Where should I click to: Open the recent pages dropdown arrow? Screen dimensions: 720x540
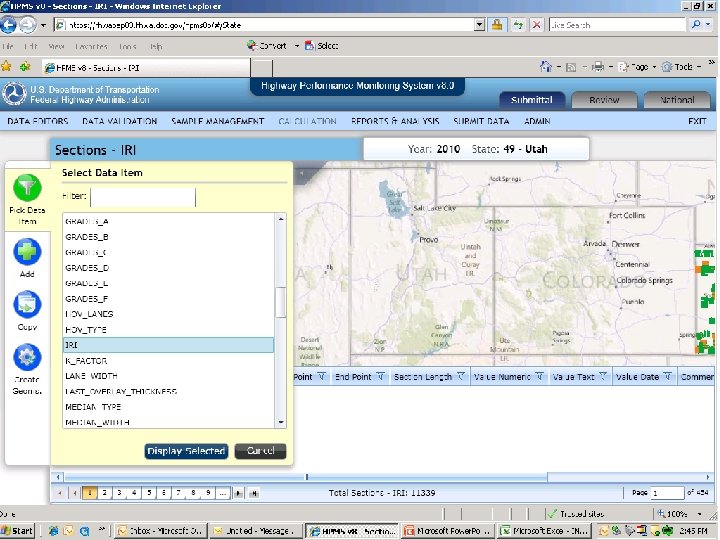[x=43, y=25]
